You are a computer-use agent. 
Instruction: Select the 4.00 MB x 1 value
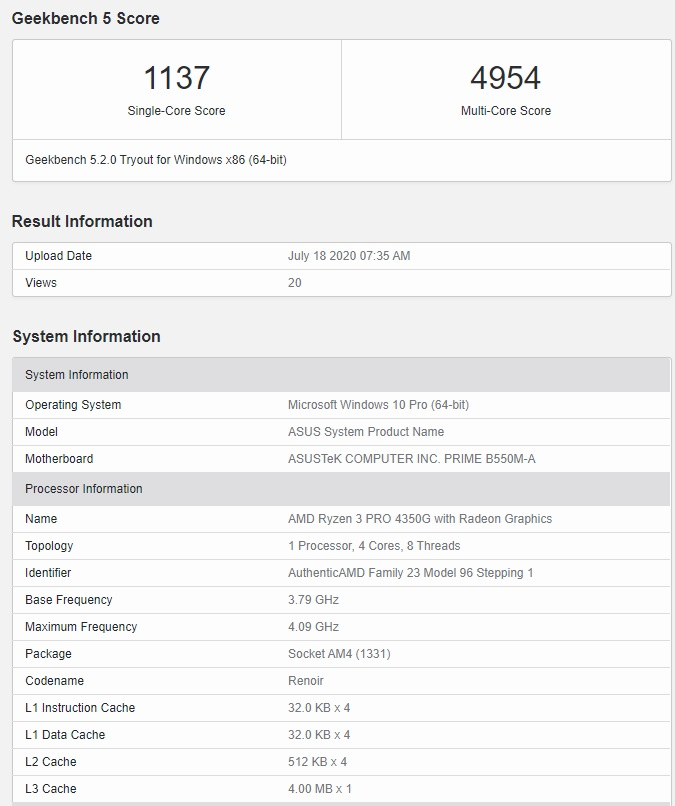(320, 789)
